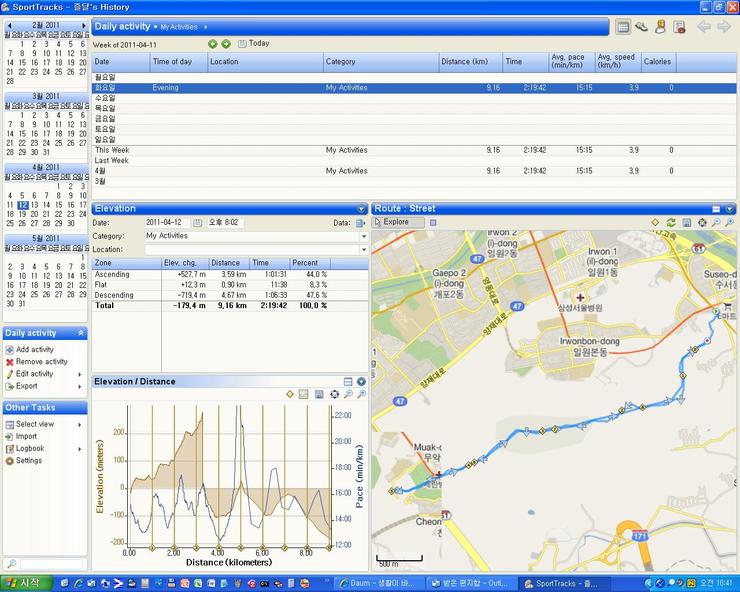Click the Zone column header
Image resolution: width=740 pixels, height=592 pixels.
point(126,263)
